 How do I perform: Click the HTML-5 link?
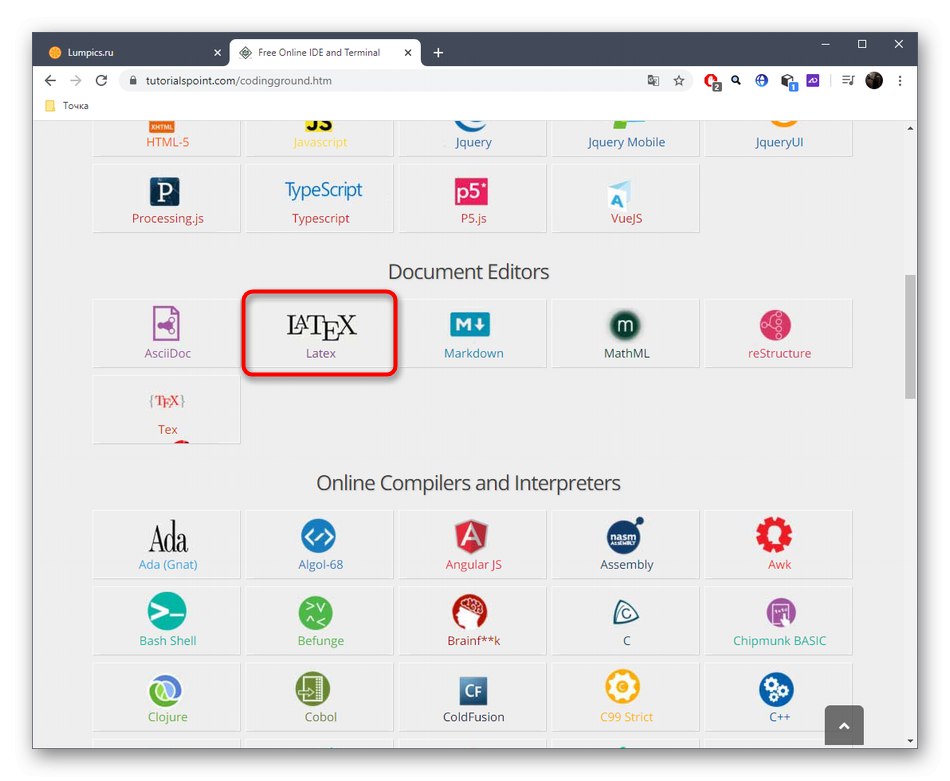167,142
